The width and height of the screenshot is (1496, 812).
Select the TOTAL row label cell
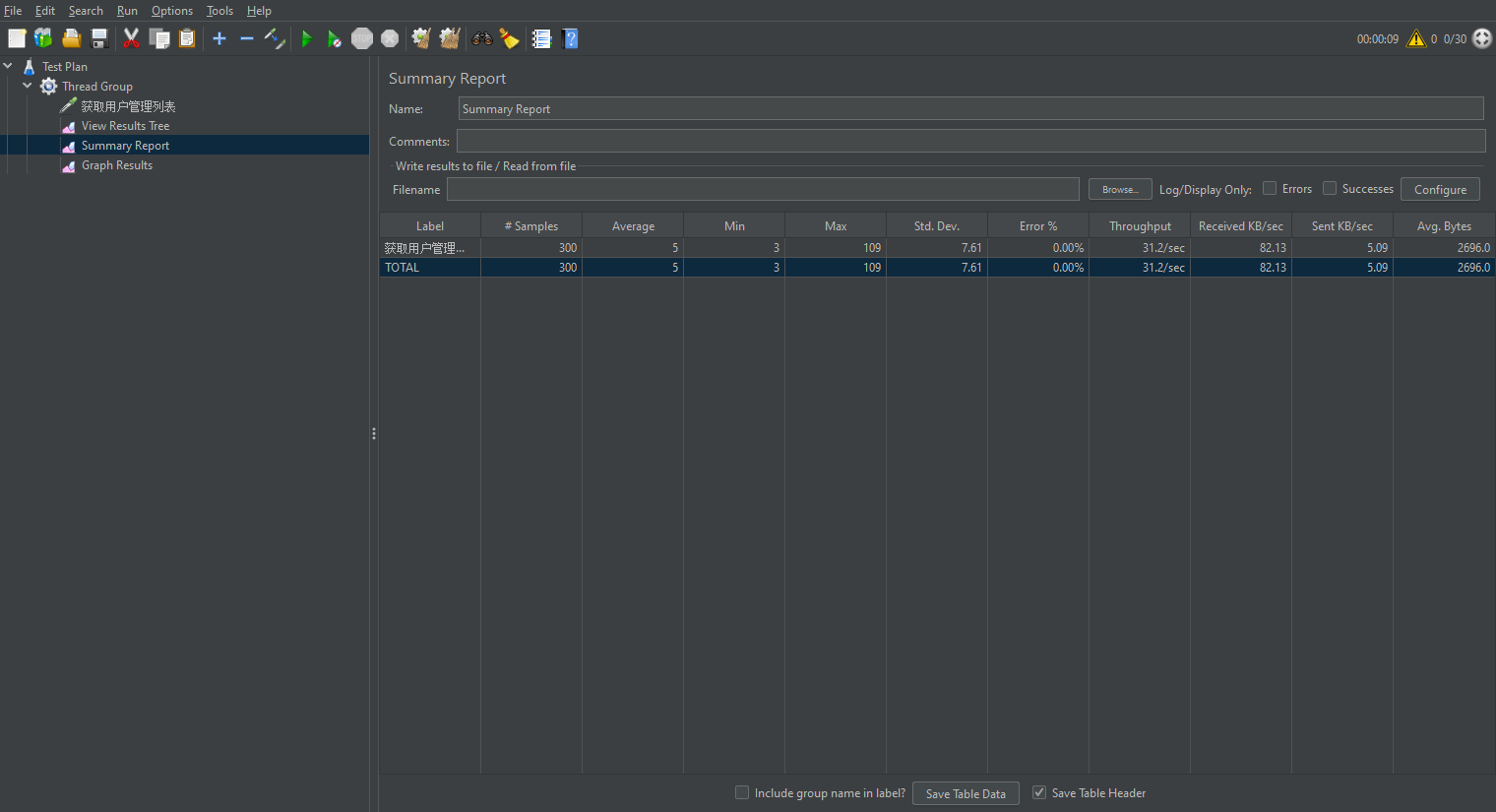(x=430, y=267)
